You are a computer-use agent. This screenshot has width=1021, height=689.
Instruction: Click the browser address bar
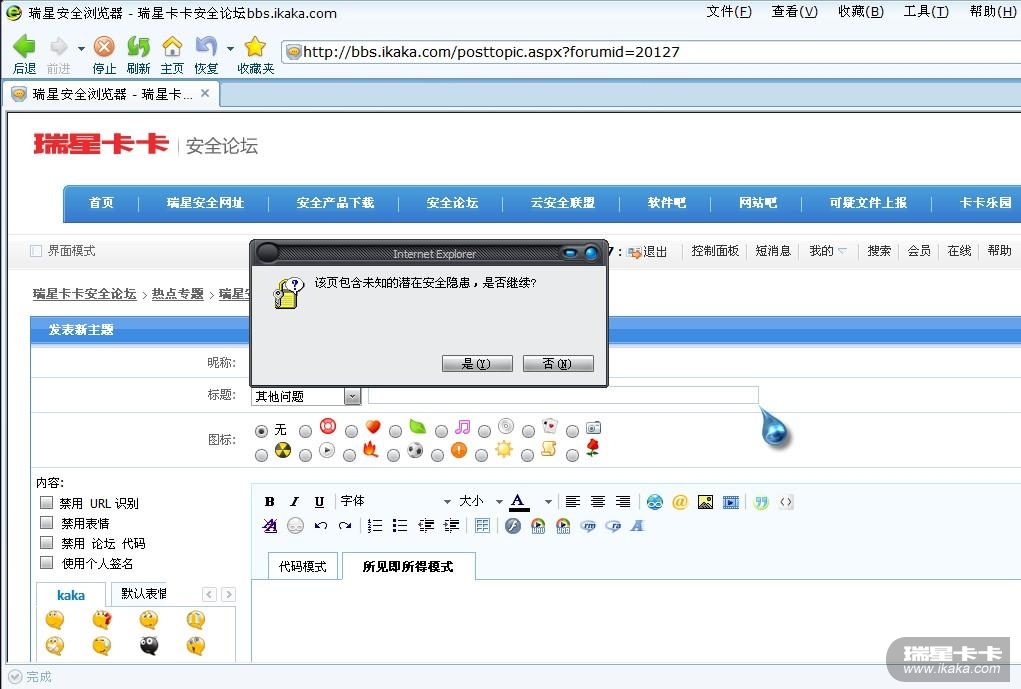click(651, 51)
